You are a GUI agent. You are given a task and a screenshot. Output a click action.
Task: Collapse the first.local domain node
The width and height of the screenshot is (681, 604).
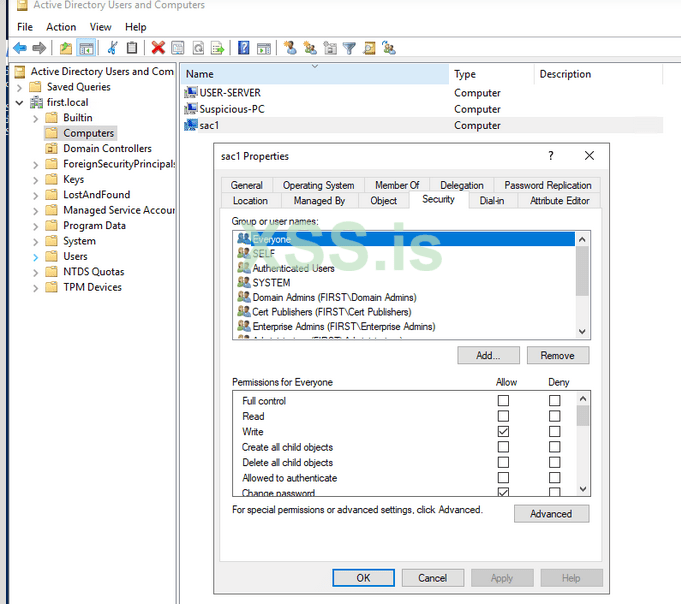pos(19,103)
